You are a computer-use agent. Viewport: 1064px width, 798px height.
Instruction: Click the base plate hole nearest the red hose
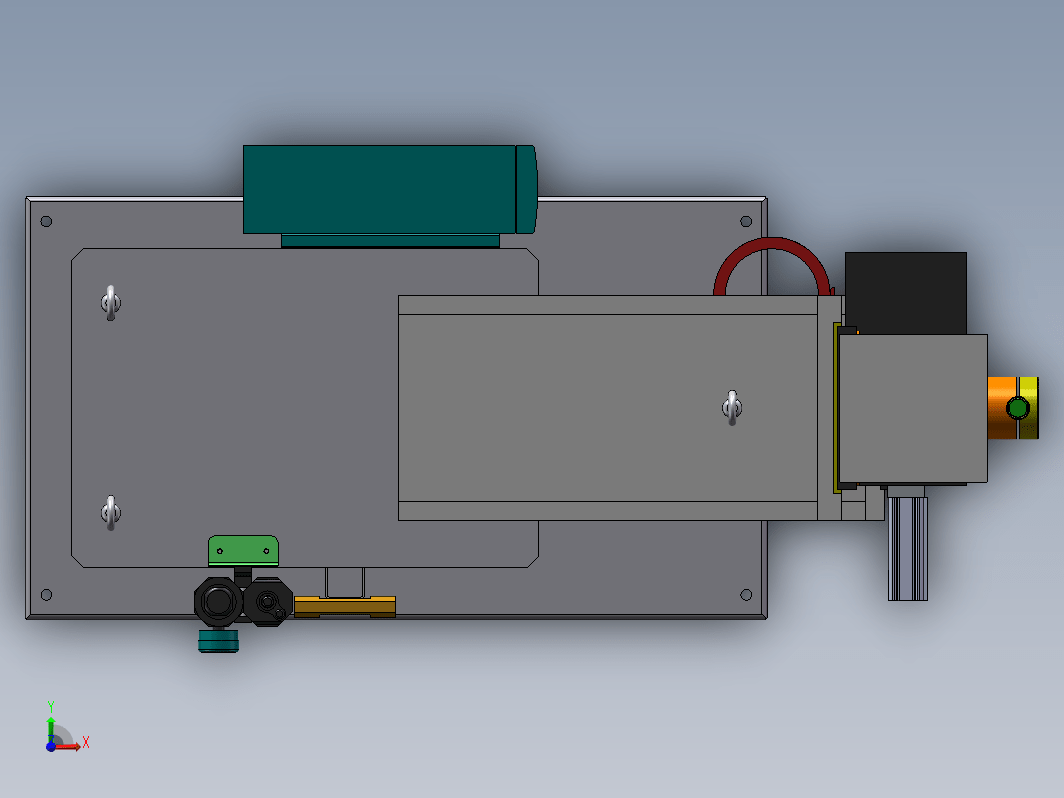point(746,221)
